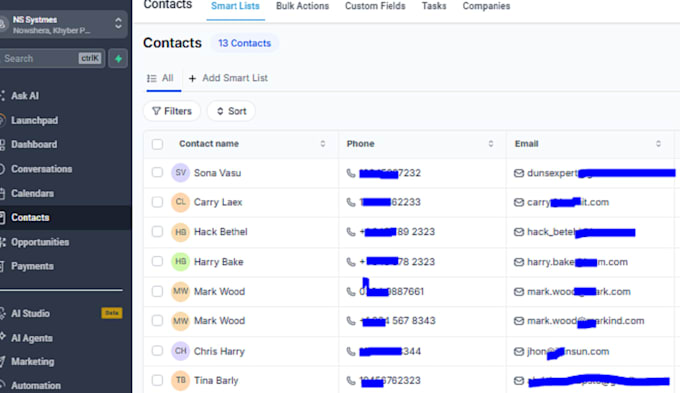
Task: Click the green lightning quick-action icon
Action: tap(118, 59)
